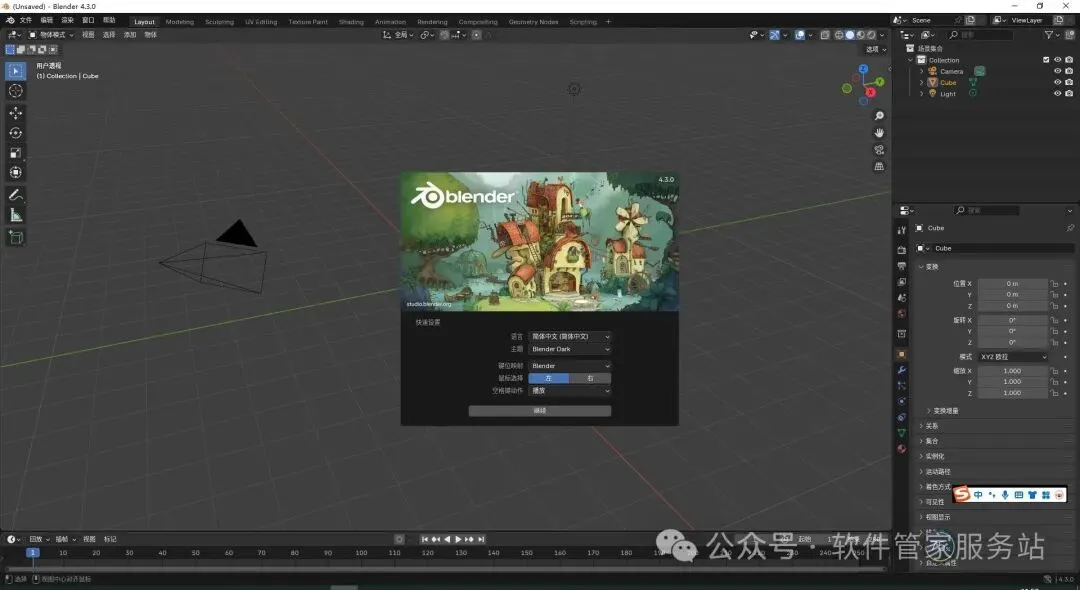Jump to first frame in timeline
This screenshot has height=590, width=1080.
[x=424, y=539]
